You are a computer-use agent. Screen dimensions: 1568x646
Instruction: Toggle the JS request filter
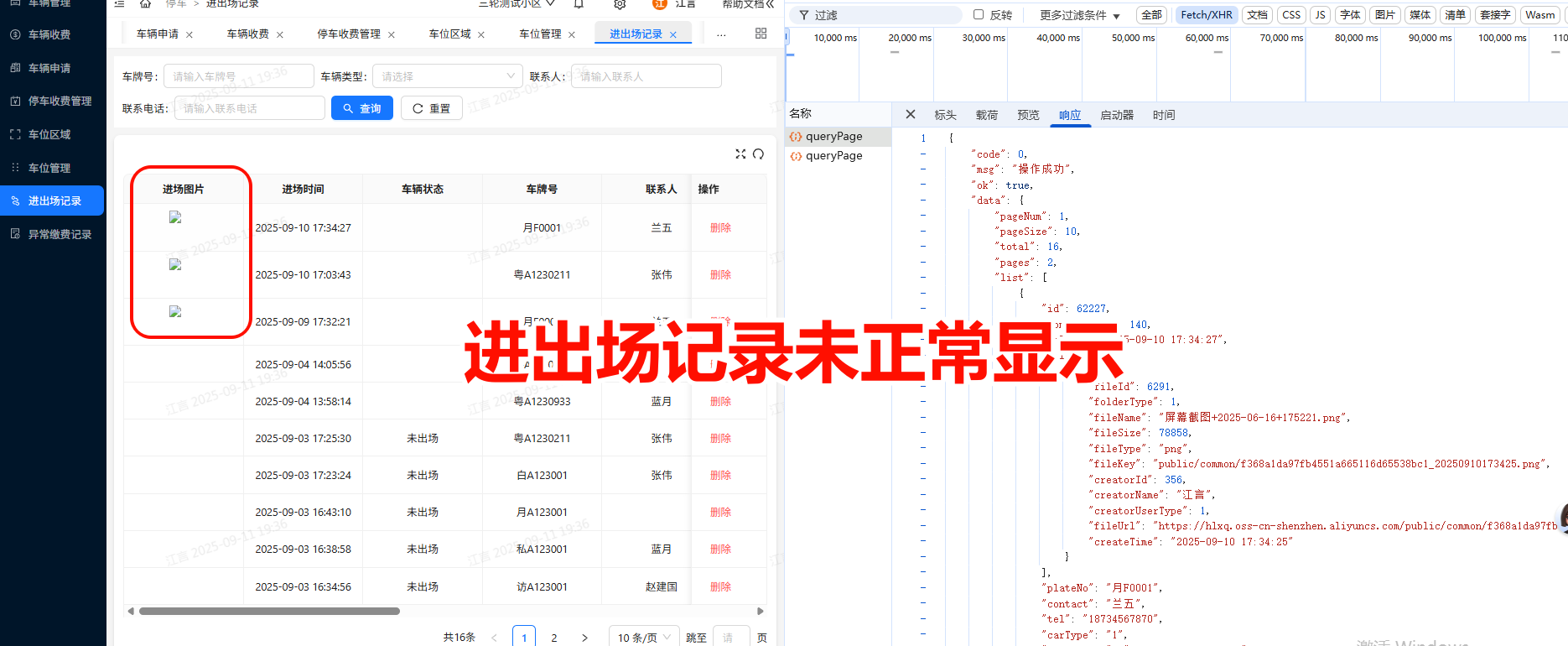[x=1321, y=15]
